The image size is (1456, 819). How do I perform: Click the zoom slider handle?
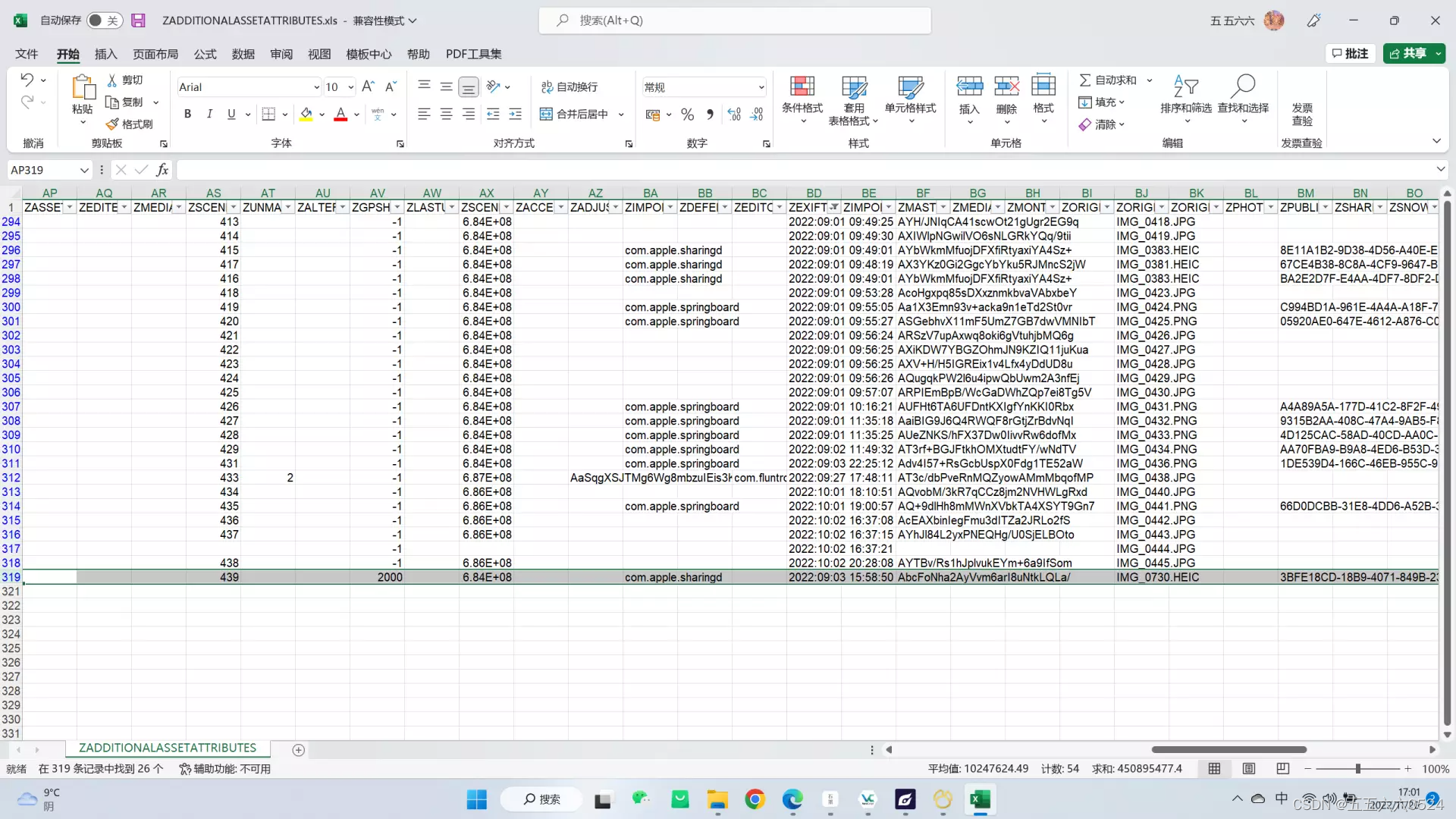(x=1357, y=769)
